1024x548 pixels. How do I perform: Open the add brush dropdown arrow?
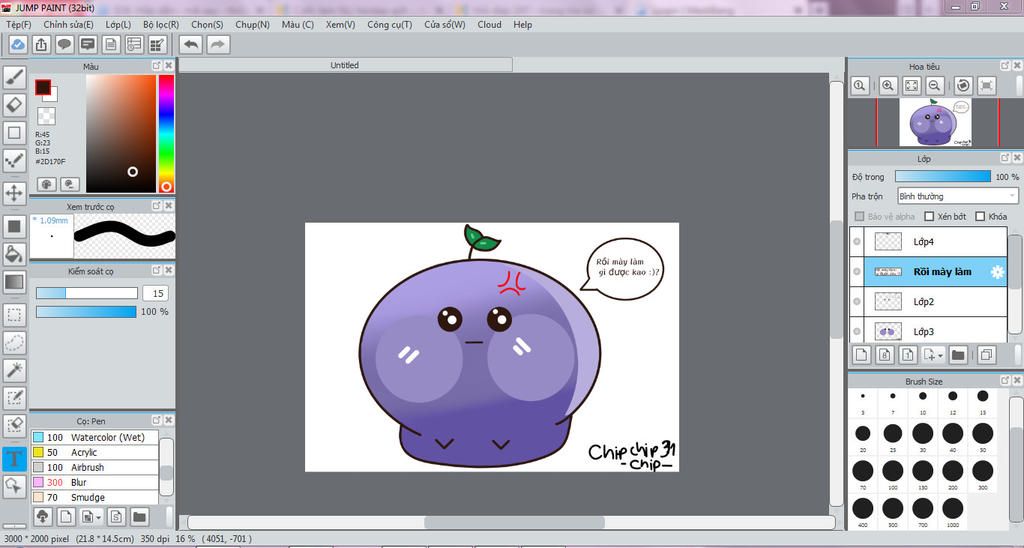click(98, 517)
